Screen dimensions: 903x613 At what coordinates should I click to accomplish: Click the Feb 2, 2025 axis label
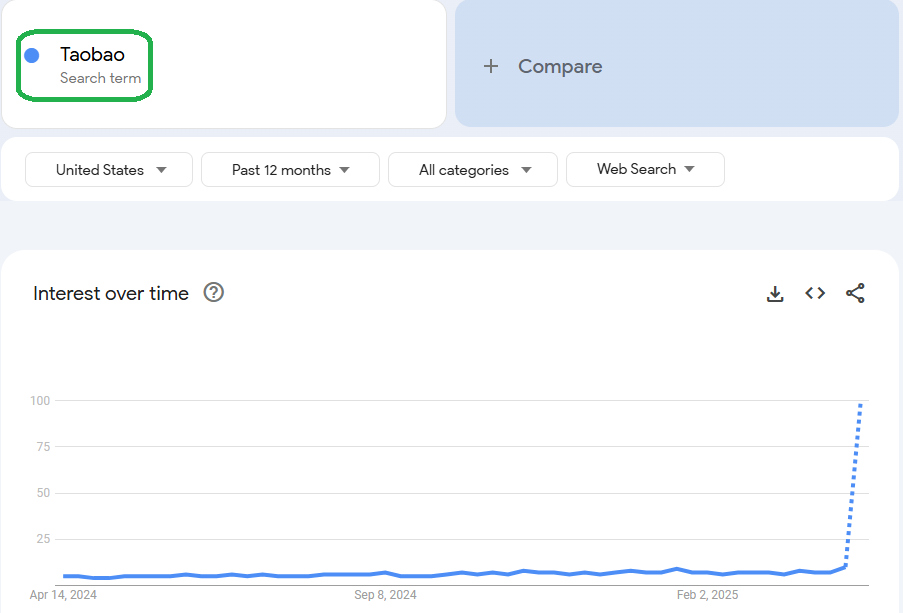[707, 595]
